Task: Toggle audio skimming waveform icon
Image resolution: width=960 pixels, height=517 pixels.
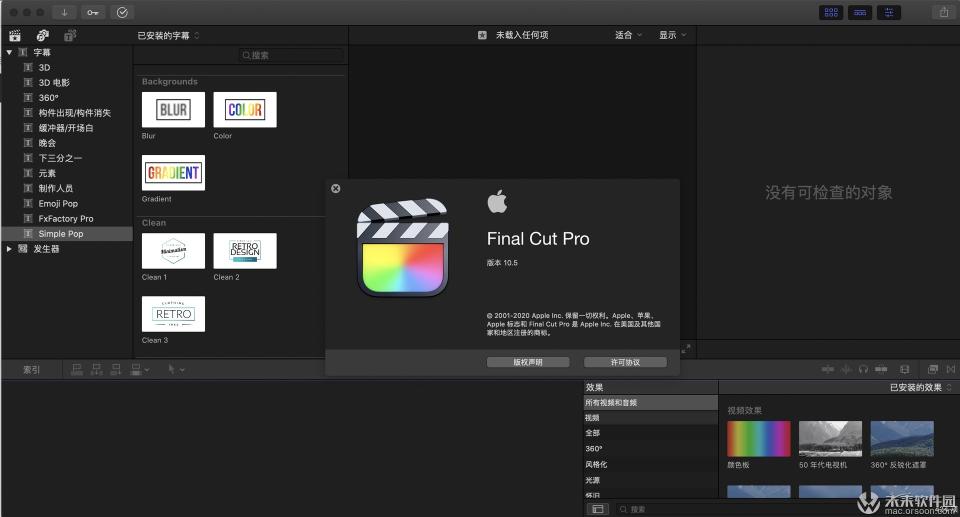Action: pyautogui.click(x=846, y=369)
